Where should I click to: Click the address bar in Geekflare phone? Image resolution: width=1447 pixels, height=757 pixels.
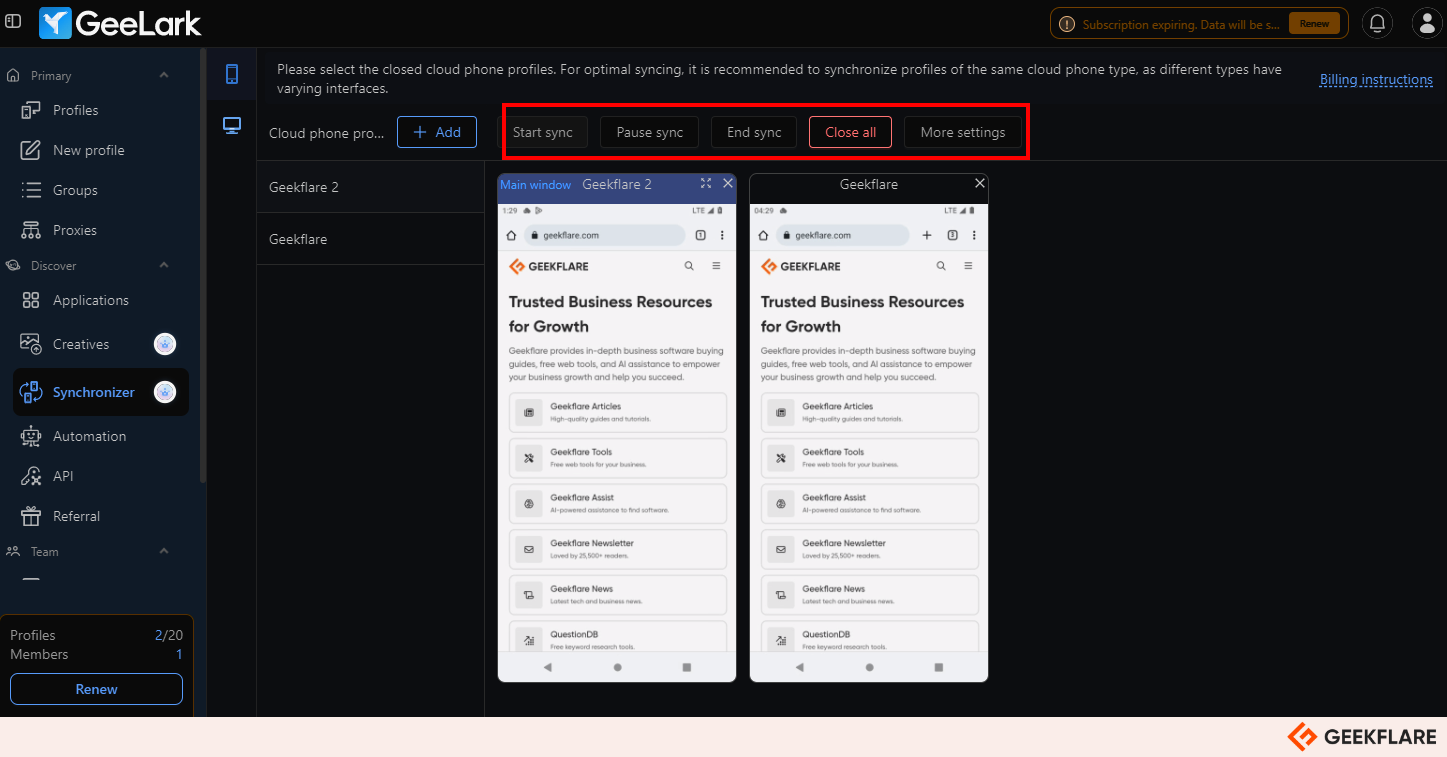pyautogui.click(x=842, y=235)
